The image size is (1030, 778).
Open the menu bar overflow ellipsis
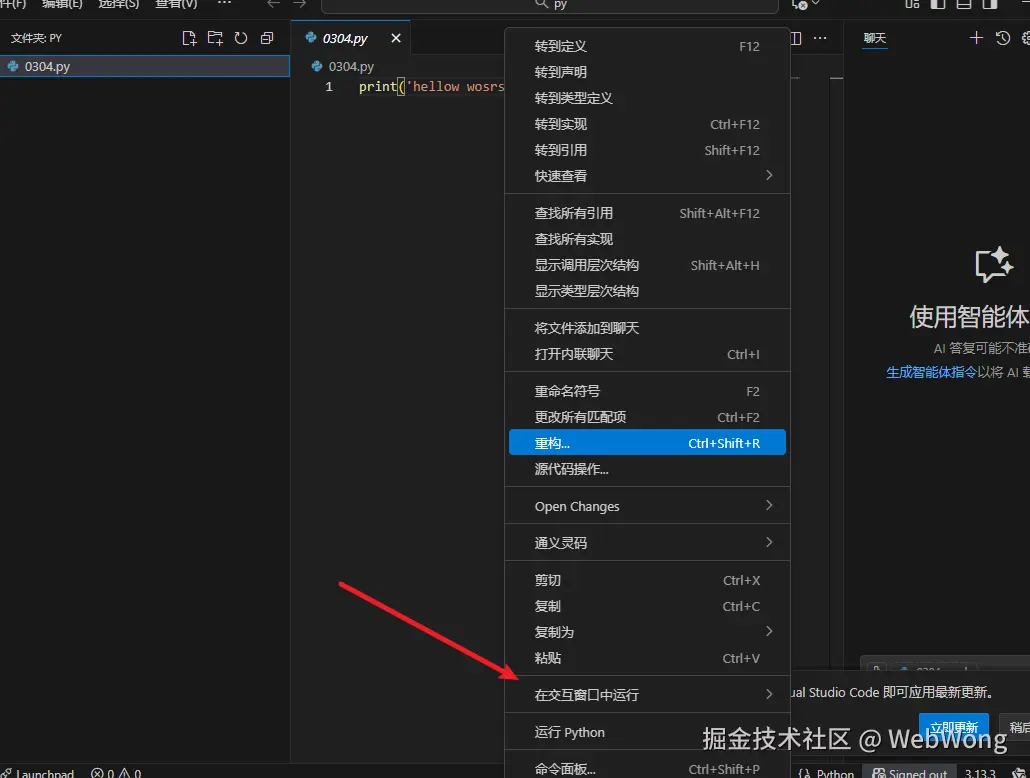[224, 4]
